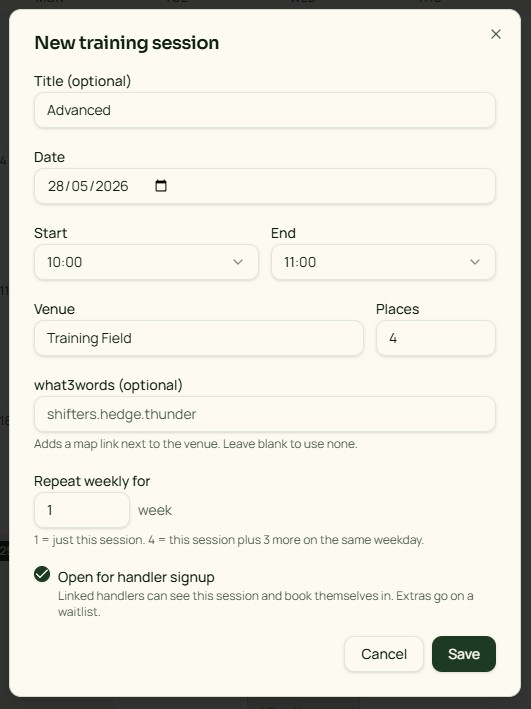
Task: Click into the Title field containing Advanced
Action: (x=265, y=110)
